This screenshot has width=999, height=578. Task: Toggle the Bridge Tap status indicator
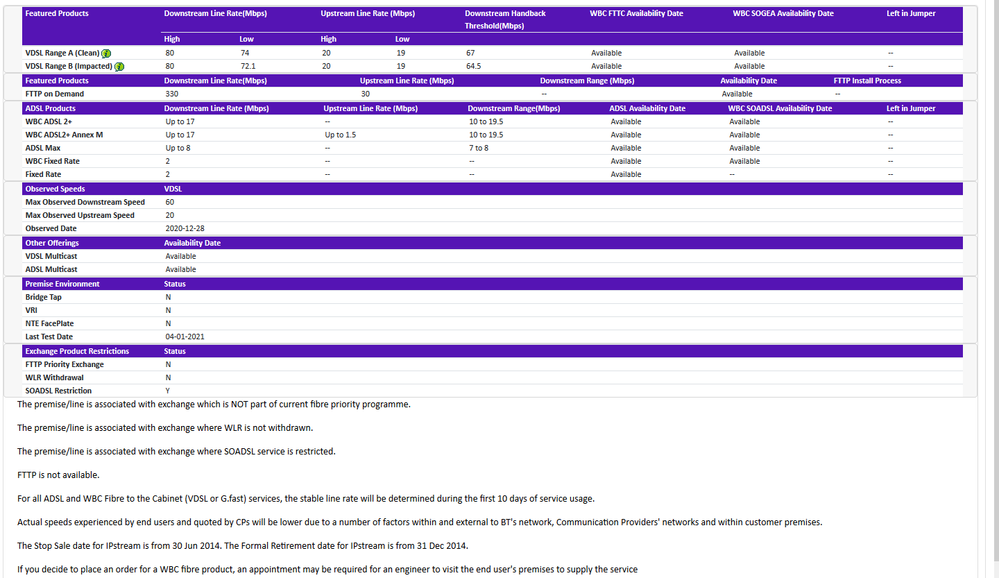pyautogui.click(x=167, y=297)
